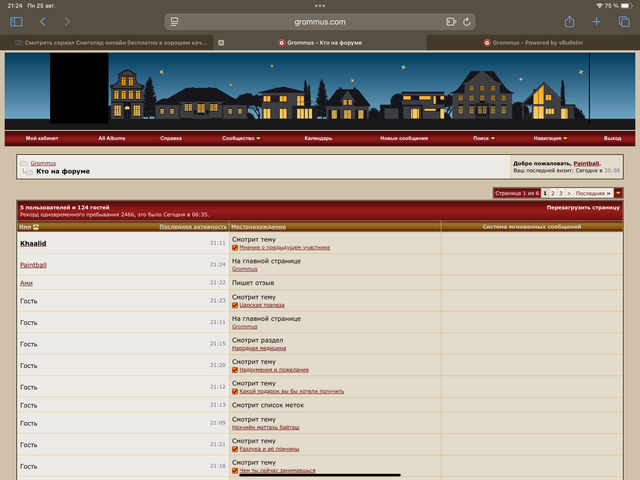Viewport: 640px width, 480px height.
Task: Open topic 'Мнение о предыдущем участнике'
Action: (x=284, y=248)
